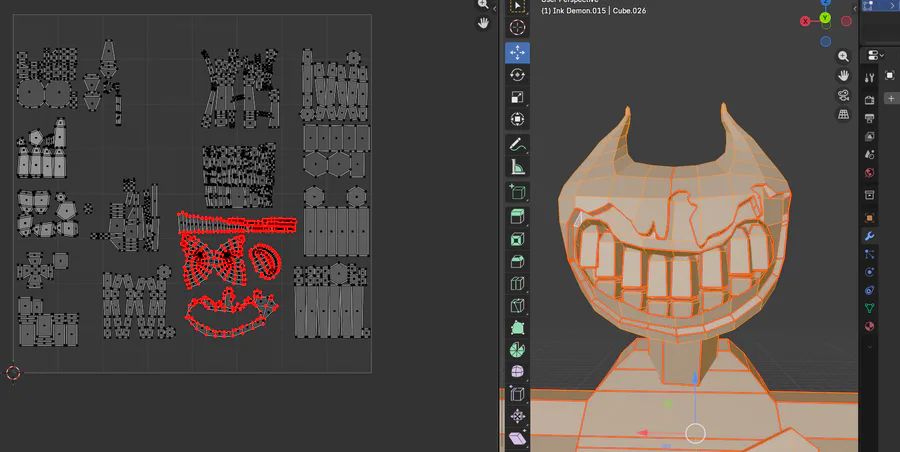The image size is (900, 452).
Task: Snap view to red X axis
Action: coord(805,21)
